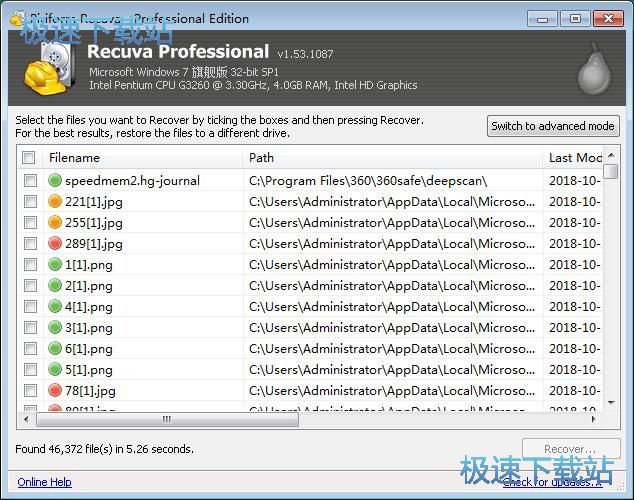This screenshot has height=500, width=634.
Task: Tick checkbox for 1[1].png
Action: (x=30, y=264)
